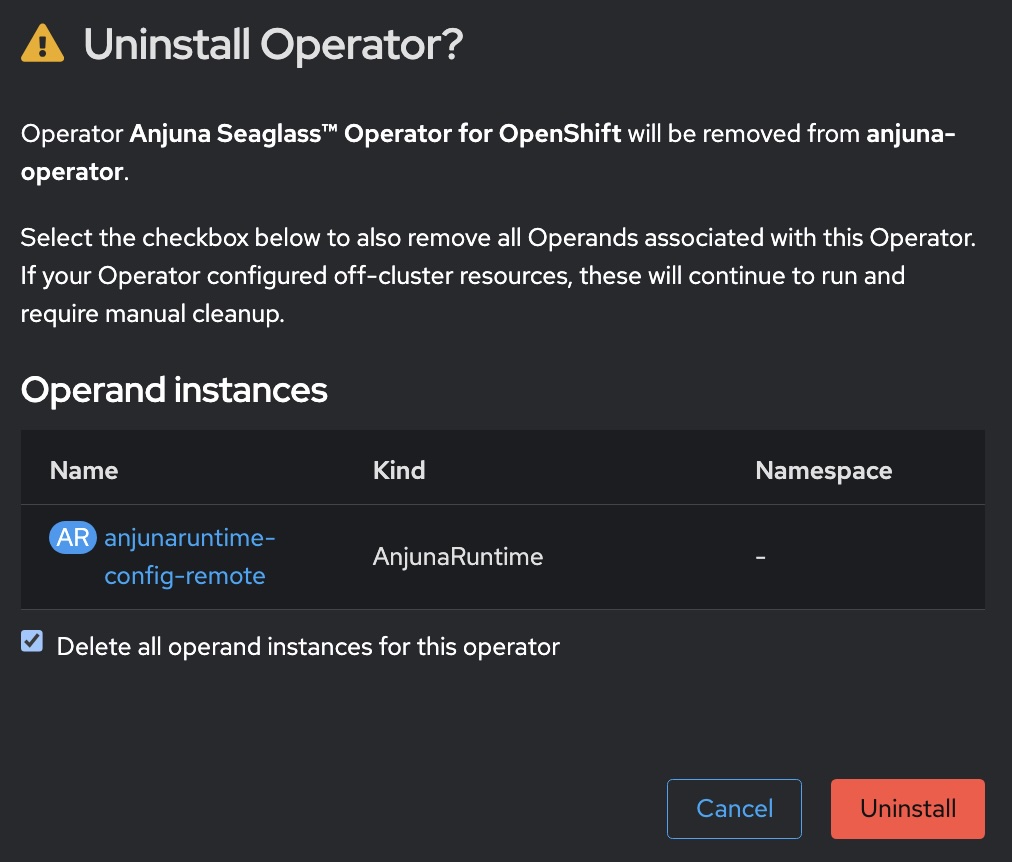The height and width of the screenshot is (862, 1012).
Task: Click the Namespace column header
Action: point(823,470)
